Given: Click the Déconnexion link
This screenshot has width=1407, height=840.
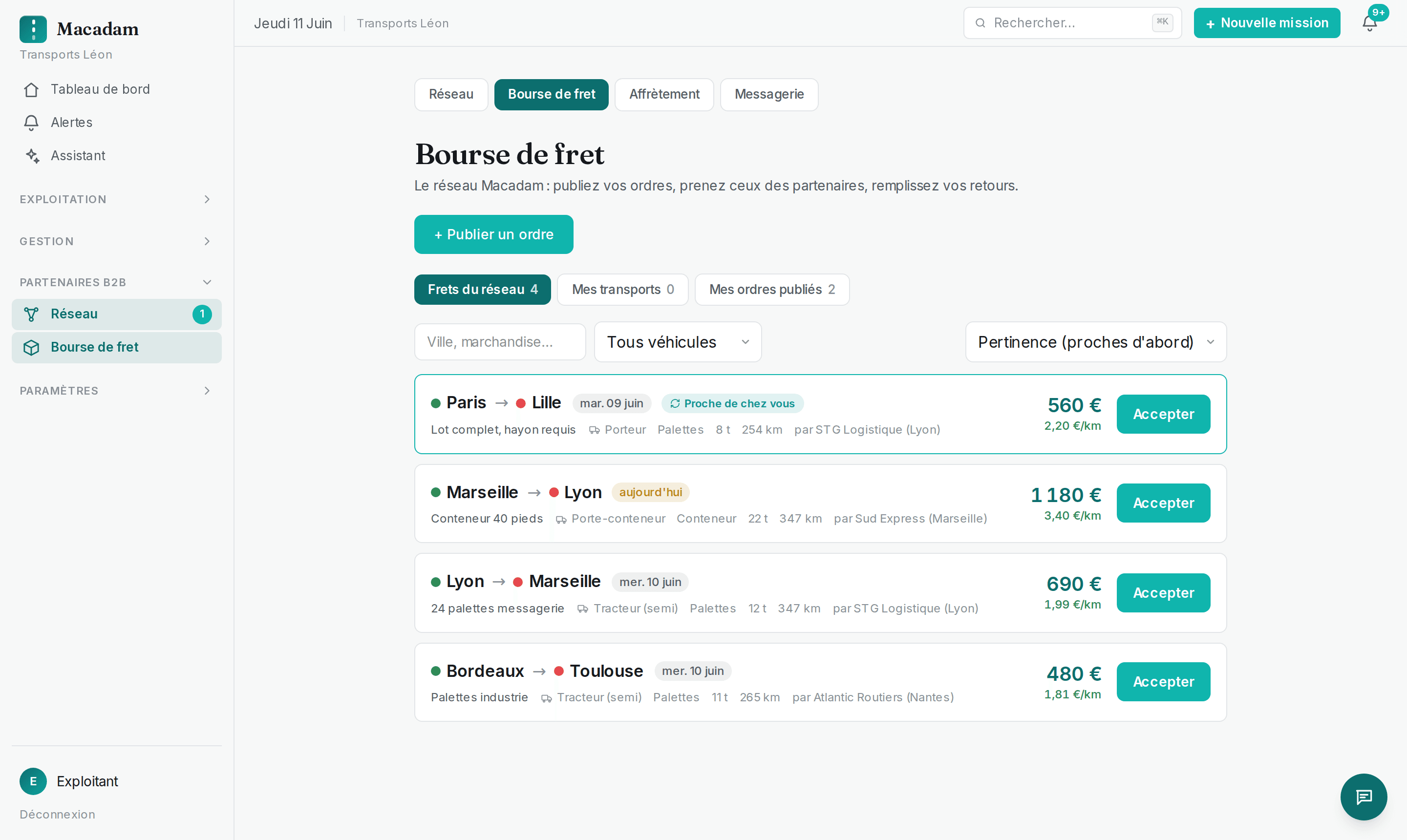Looking at the screenshot, I should coord(57,814).
